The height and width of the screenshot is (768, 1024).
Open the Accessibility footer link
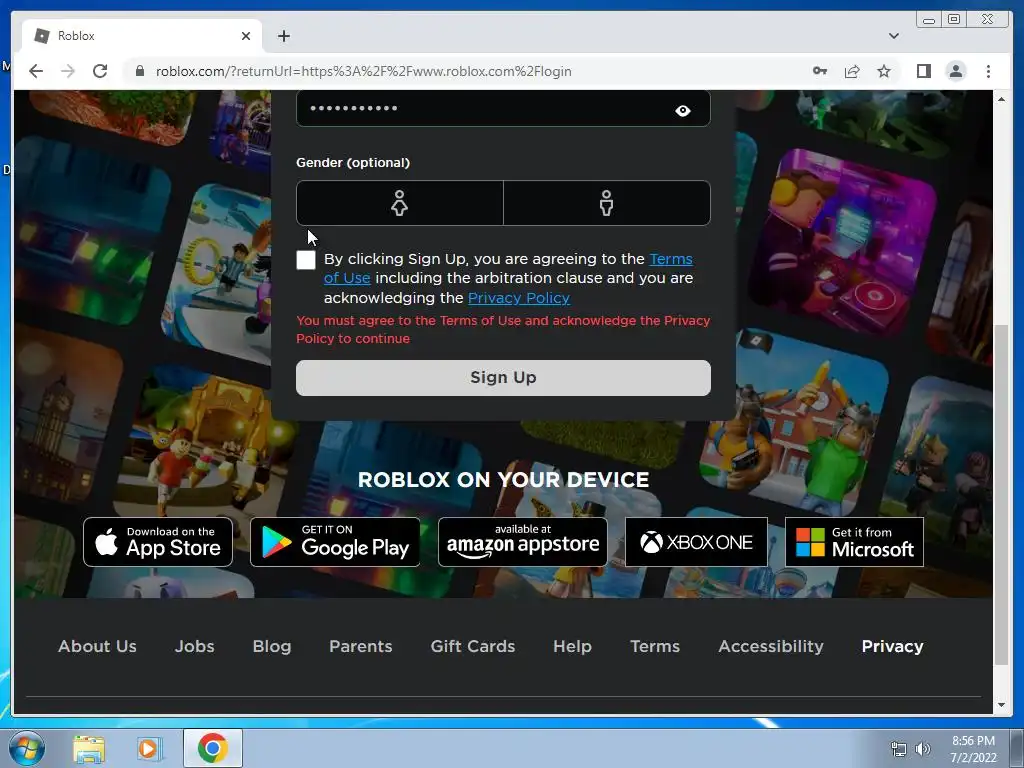[771, 646]
